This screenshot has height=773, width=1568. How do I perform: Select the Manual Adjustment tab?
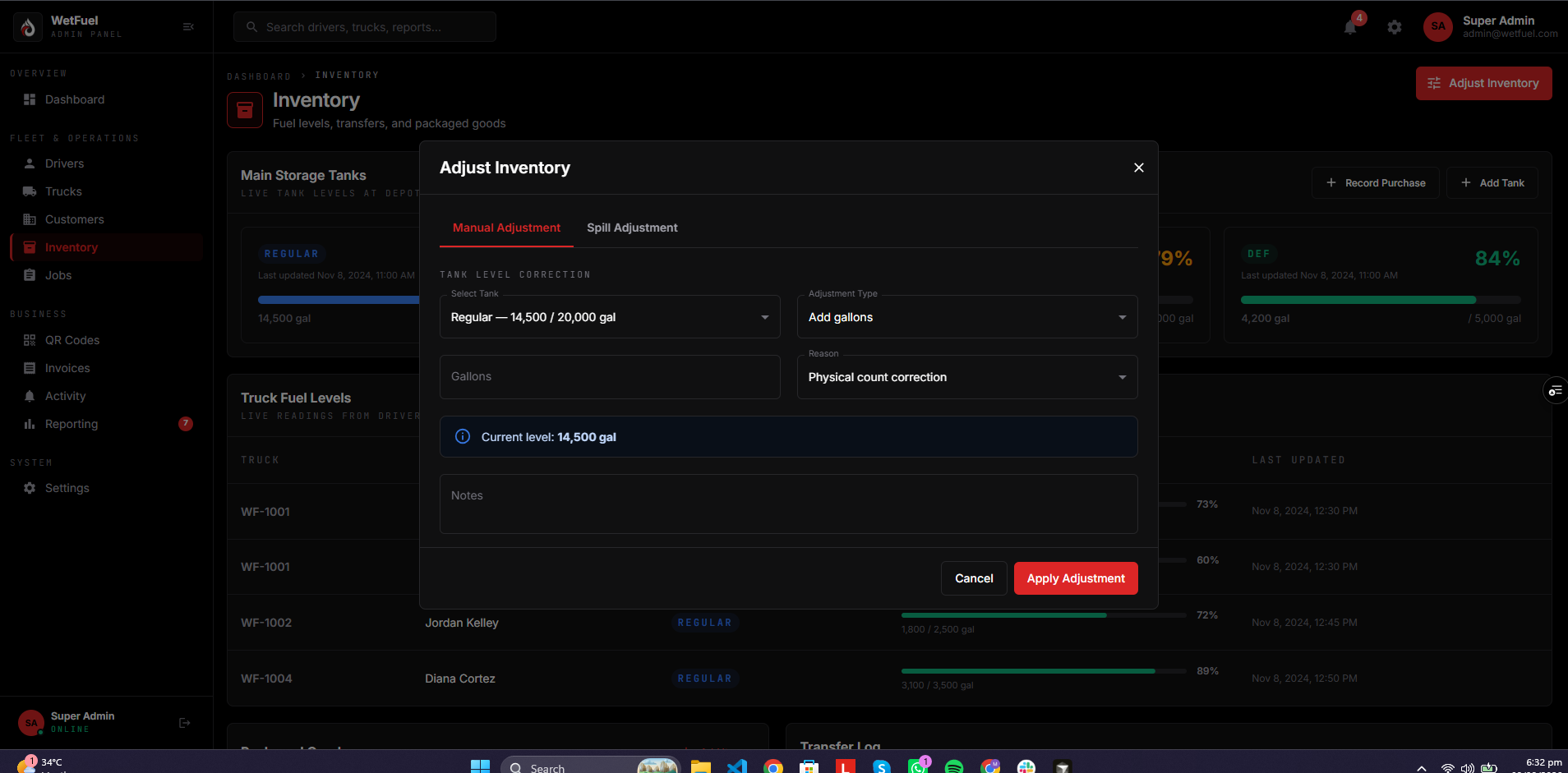coord(506,228)
